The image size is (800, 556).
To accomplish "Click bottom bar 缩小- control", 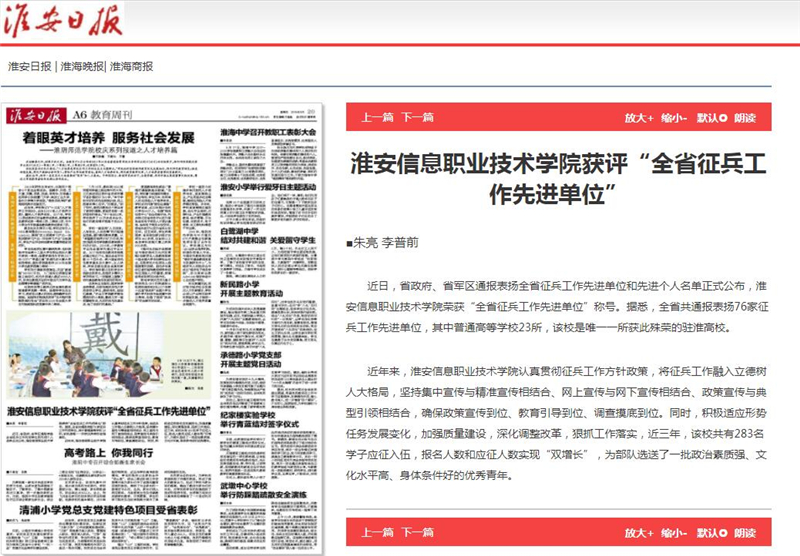I will coord(674,533).
